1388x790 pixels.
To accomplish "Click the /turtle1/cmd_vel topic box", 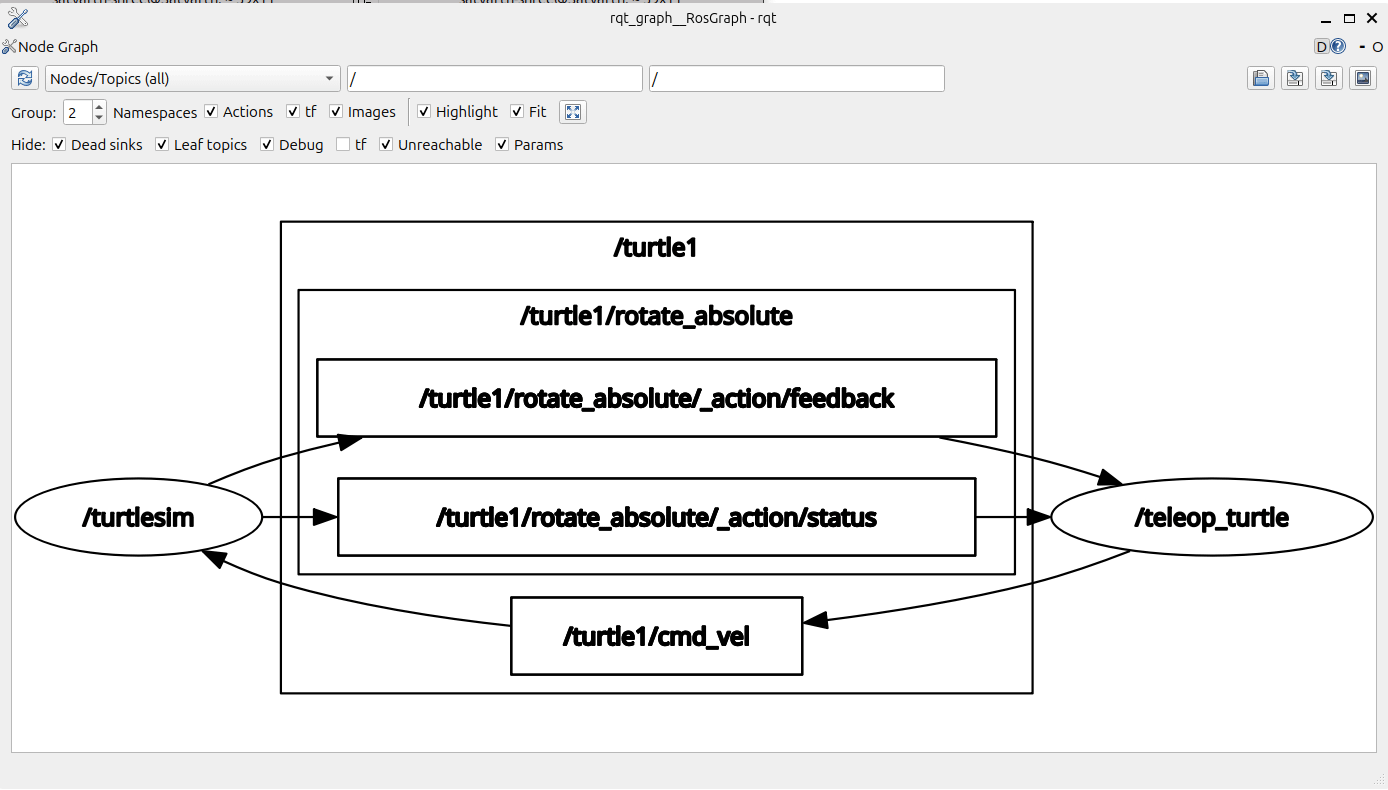I will point(657,636).
